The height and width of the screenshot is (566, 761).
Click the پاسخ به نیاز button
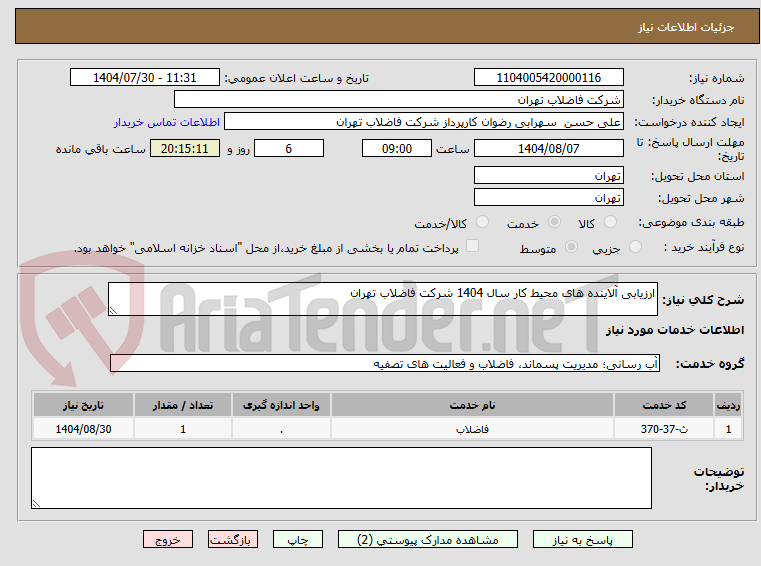[582, 539]
